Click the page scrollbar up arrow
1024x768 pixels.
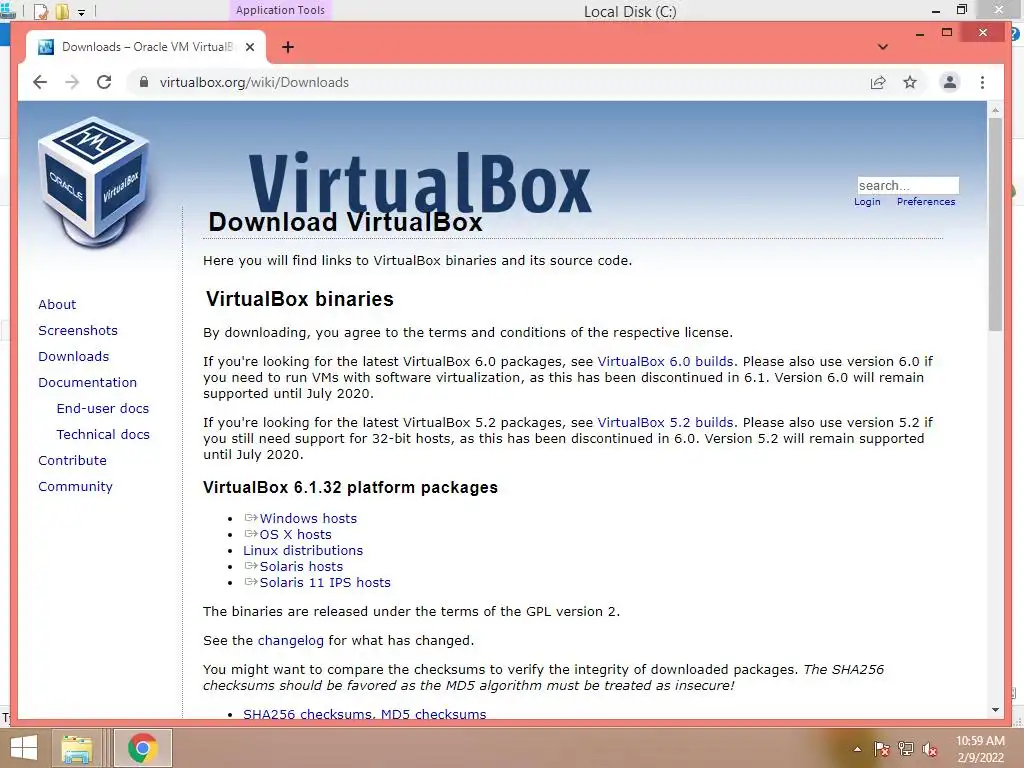[x=995, y=110]
